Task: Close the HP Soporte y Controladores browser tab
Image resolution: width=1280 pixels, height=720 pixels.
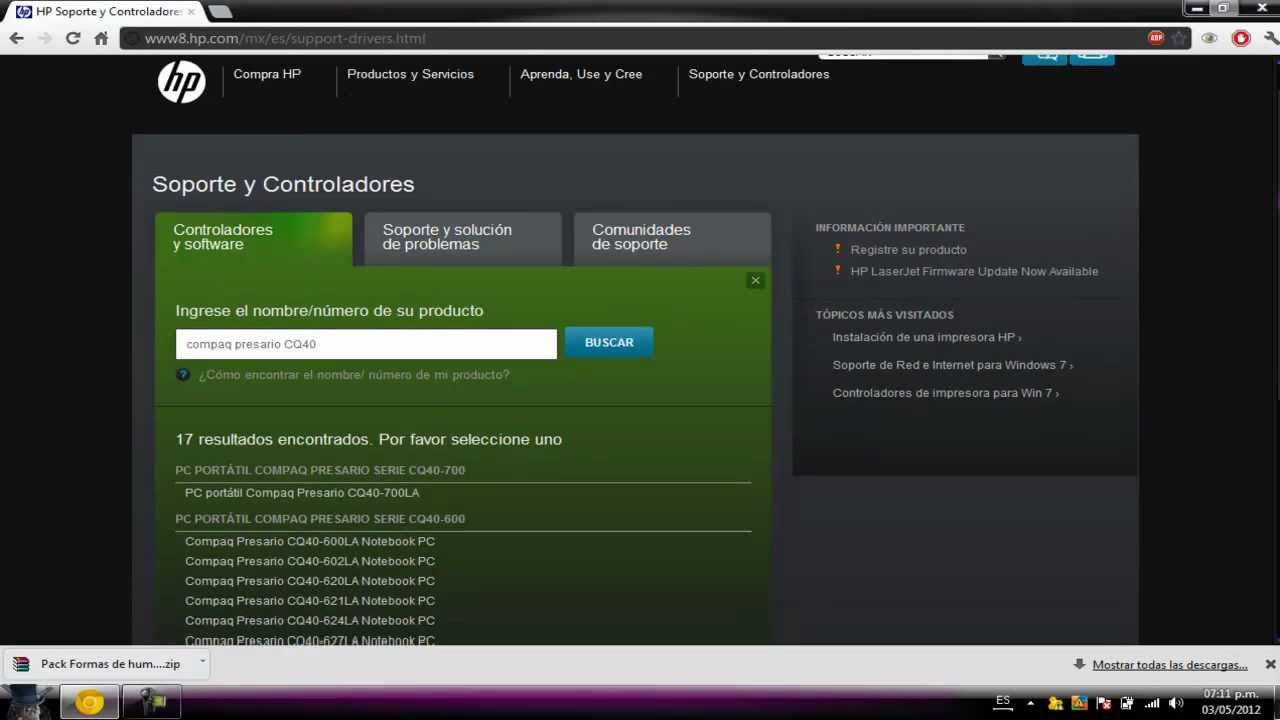Action: [191, 12]
